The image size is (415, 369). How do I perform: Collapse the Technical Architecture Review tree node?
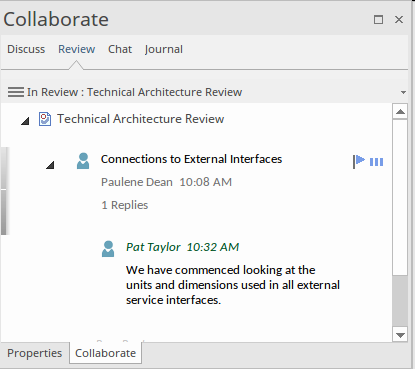25,121
